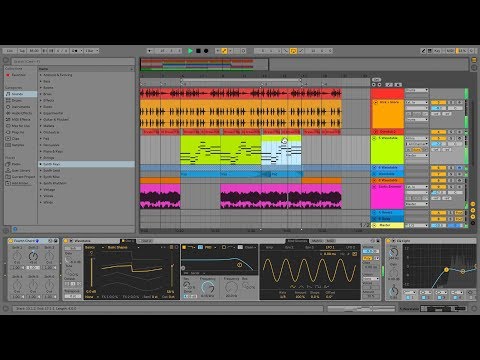Select the Clips category in browser
480x360 pixels.
(x=21, y=139)
